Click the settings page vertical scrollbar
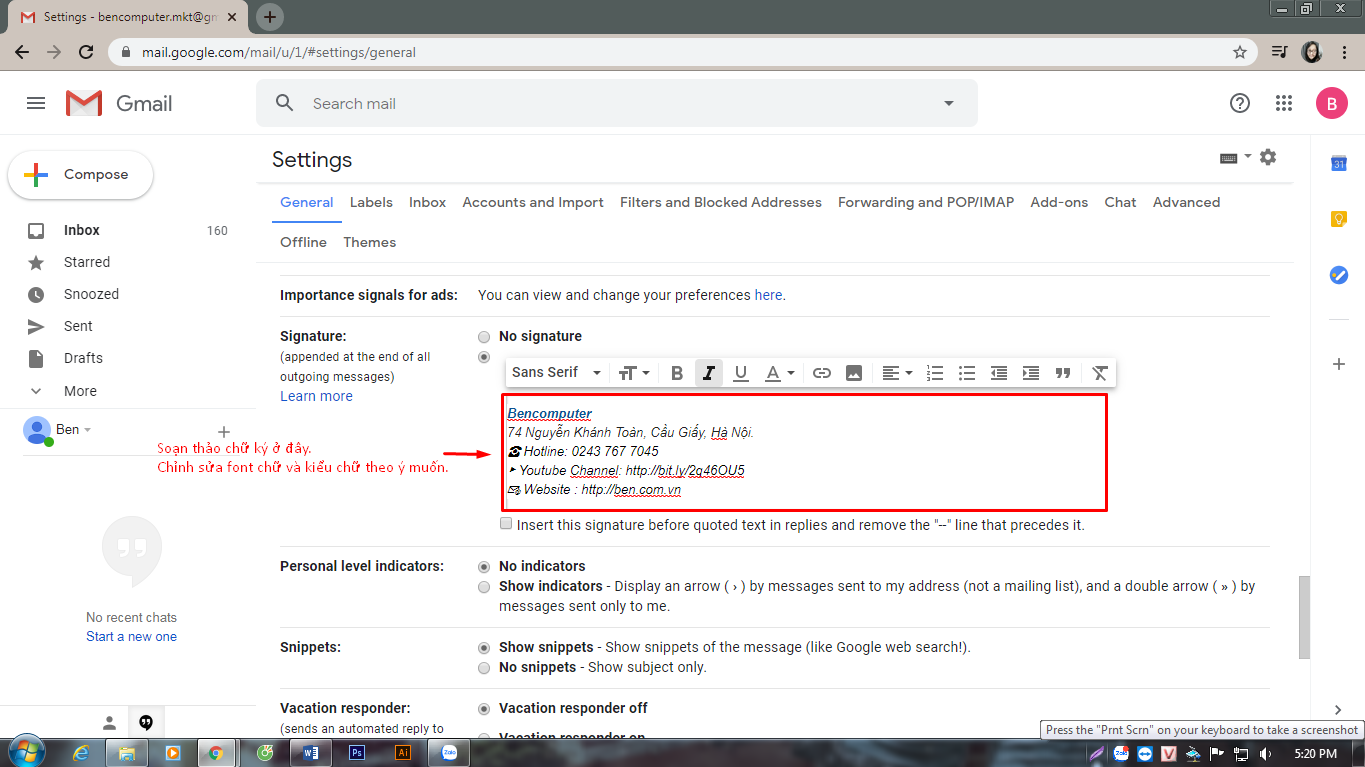Image resolution: width=1365 pixels, height=767 pixels. (x=1303, y=616)
